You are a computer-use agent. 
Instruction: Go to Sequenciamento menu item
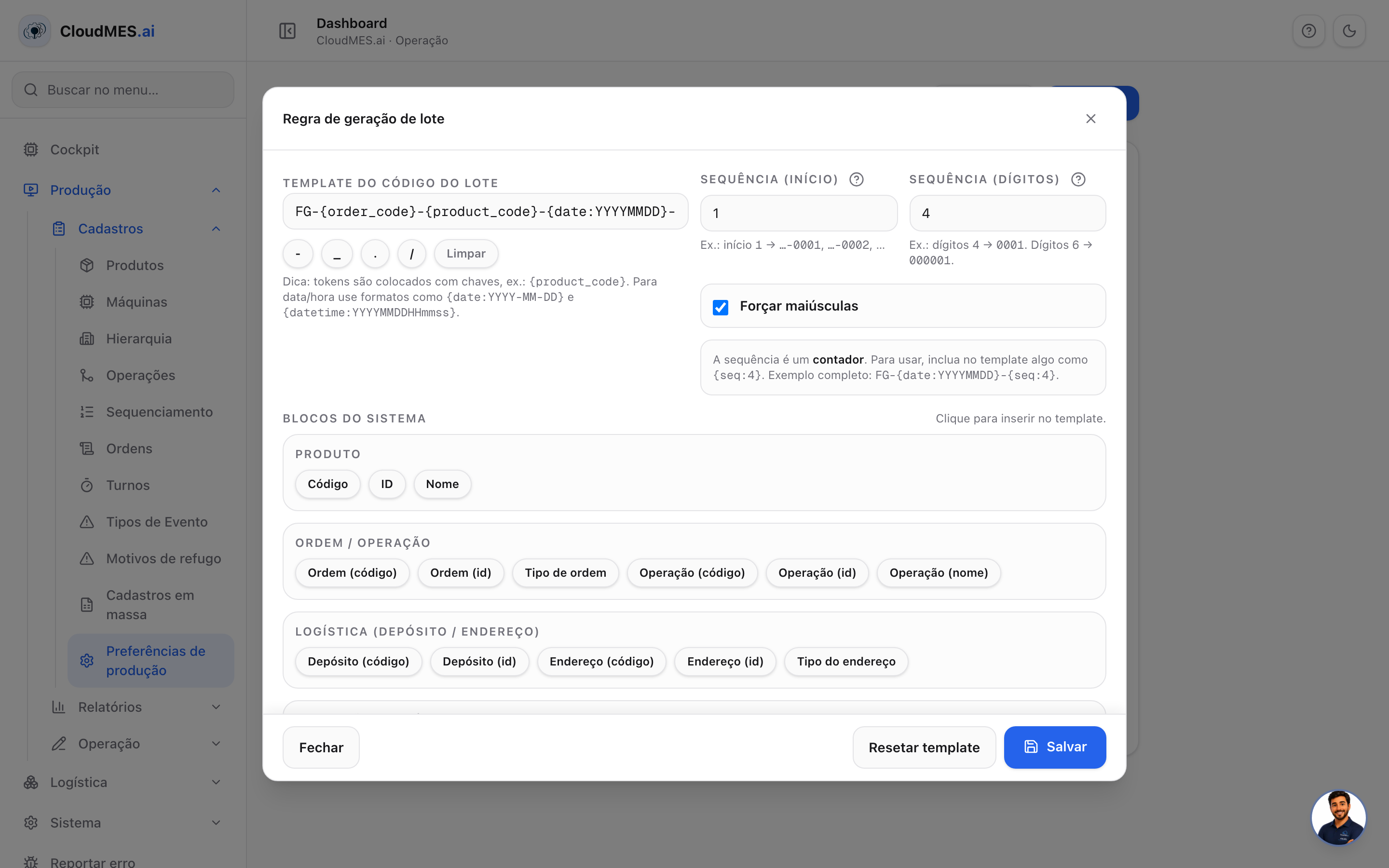tap(151, 412)
